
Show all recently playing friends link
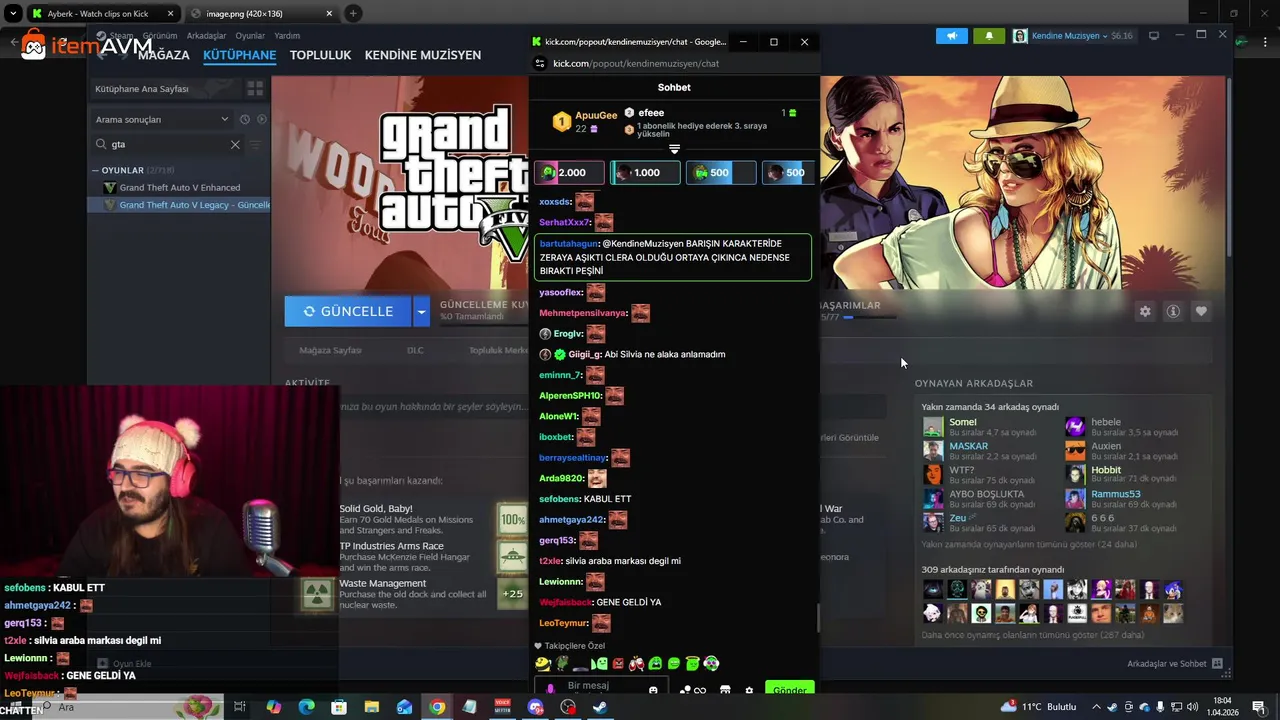tap(1029, 545)
